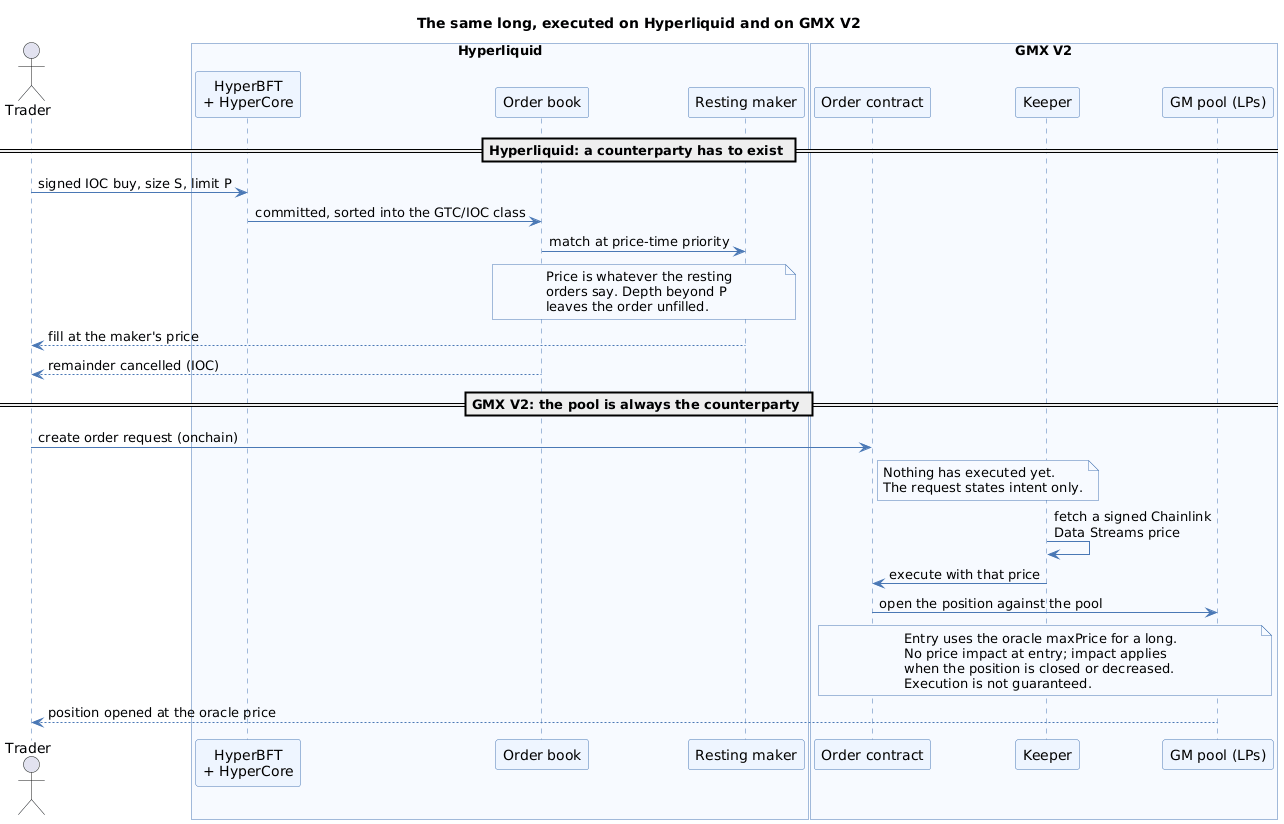
Task: Click the bottom Order book box
Action: pyautogui.click(x=541, y=754)
